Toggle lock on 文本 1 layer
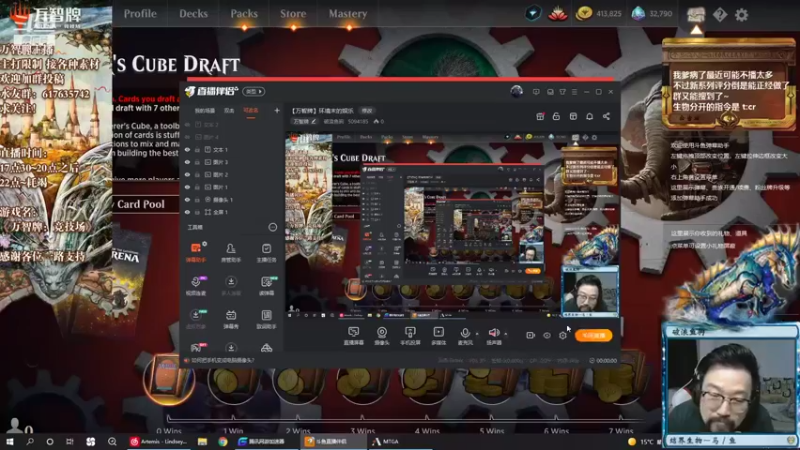 coord(197,149)
